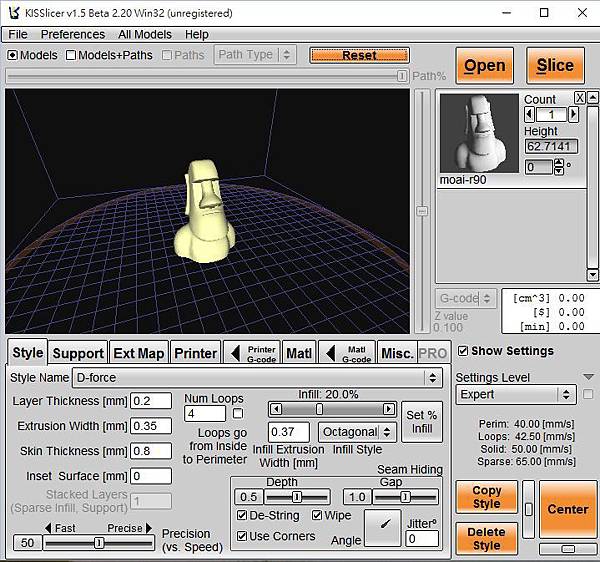Switch to the Matl tab
600x562 pixels.
coord(299,353)
